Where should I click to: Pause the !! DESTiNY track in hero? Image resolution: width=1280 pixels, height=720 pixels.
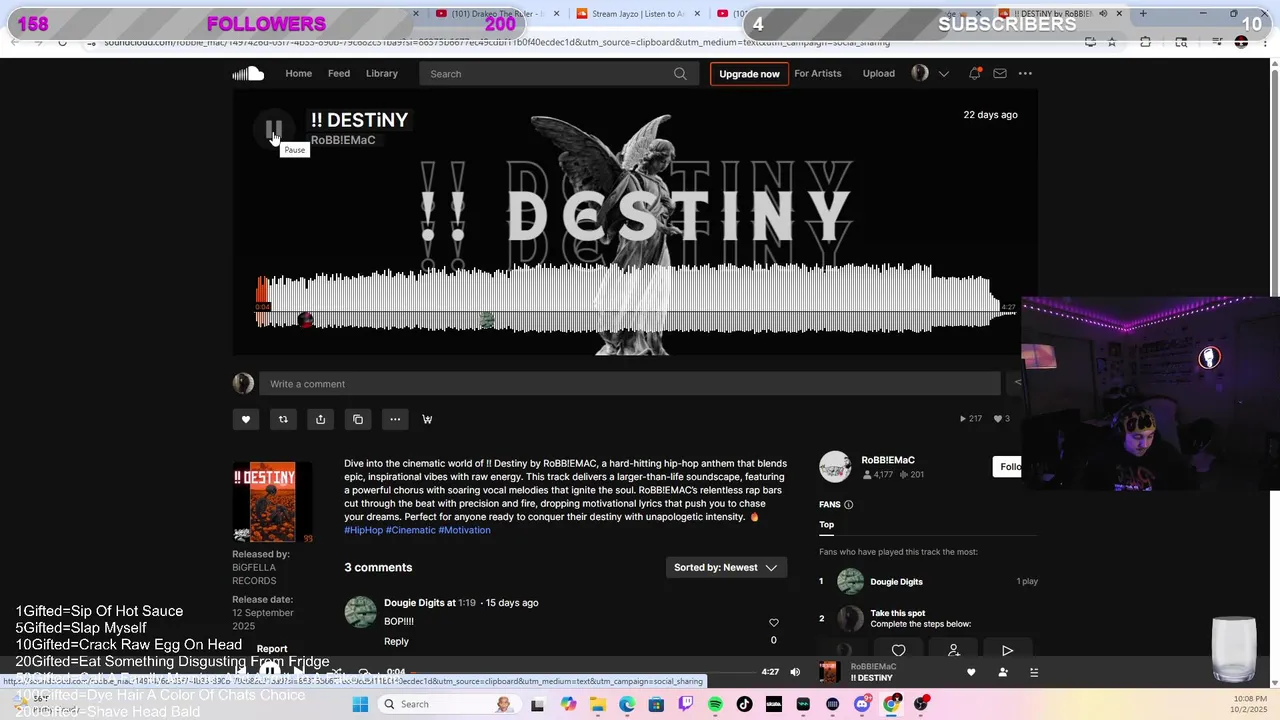coord(274,130)
